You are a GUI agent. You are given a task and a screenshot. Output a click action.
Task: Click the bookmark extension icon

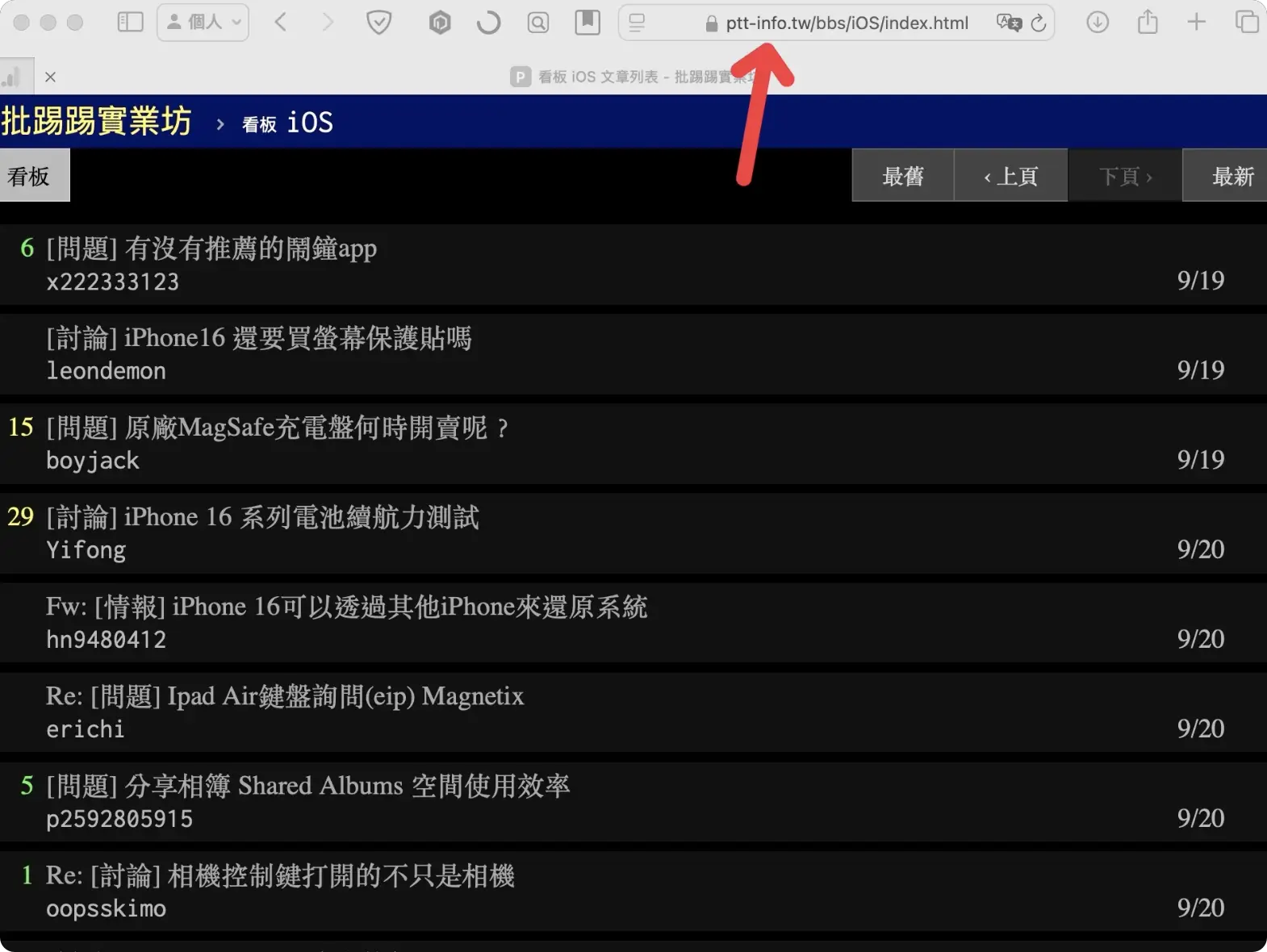pos(588,22)
